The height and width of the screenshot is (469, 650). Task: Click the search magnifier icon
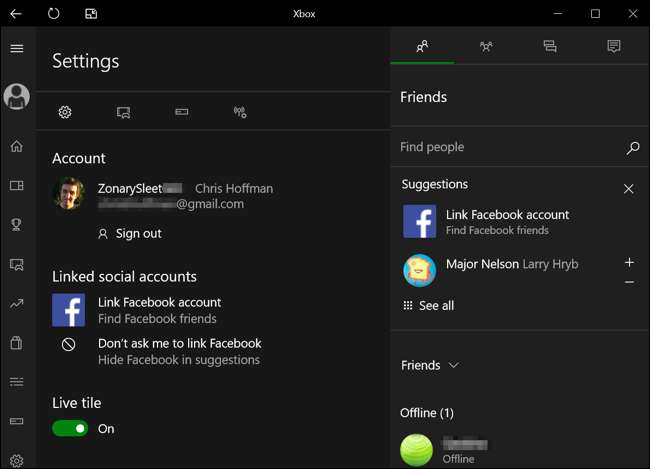click(x=633, y=148)
